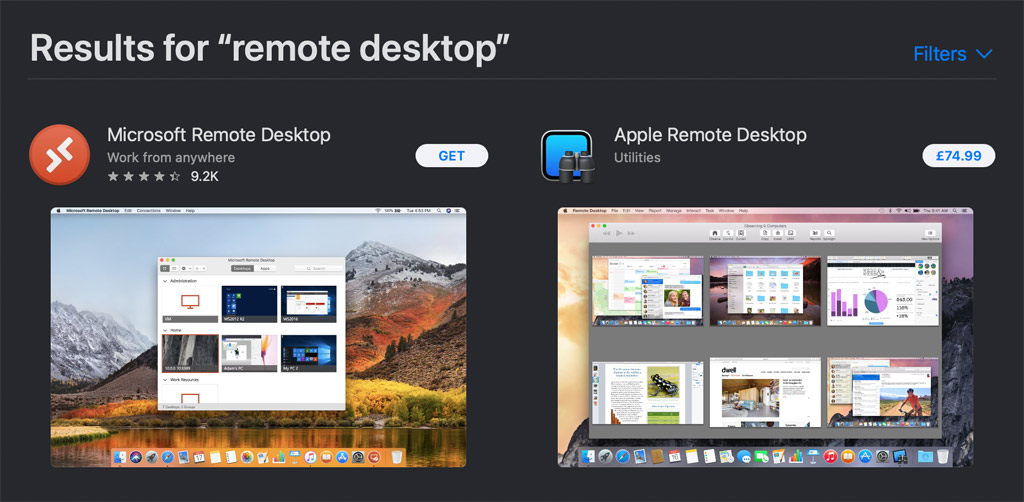This screenshot has width=1024, height=502.
Task: Open the Microsoft Remote Desktop title link
Action: [x=219, y=135]
